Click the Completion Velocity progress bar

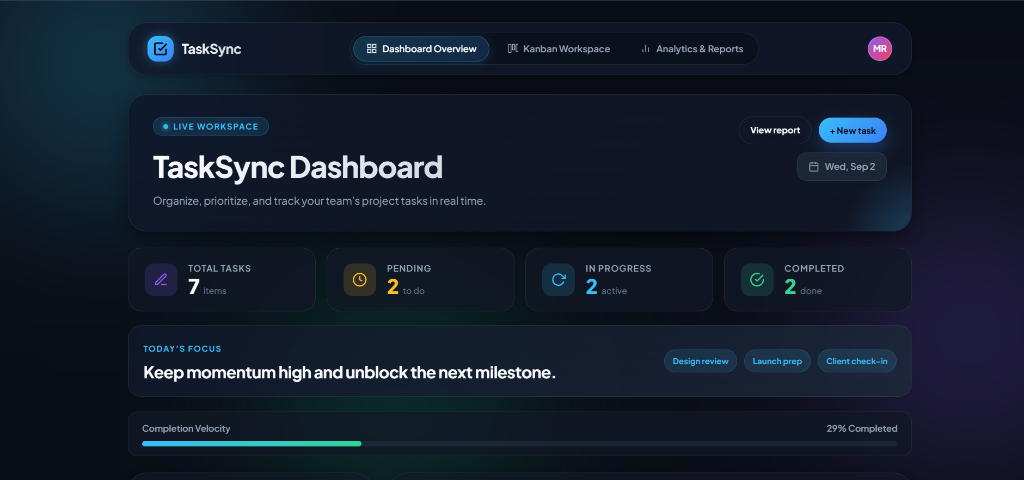point(520,443)
